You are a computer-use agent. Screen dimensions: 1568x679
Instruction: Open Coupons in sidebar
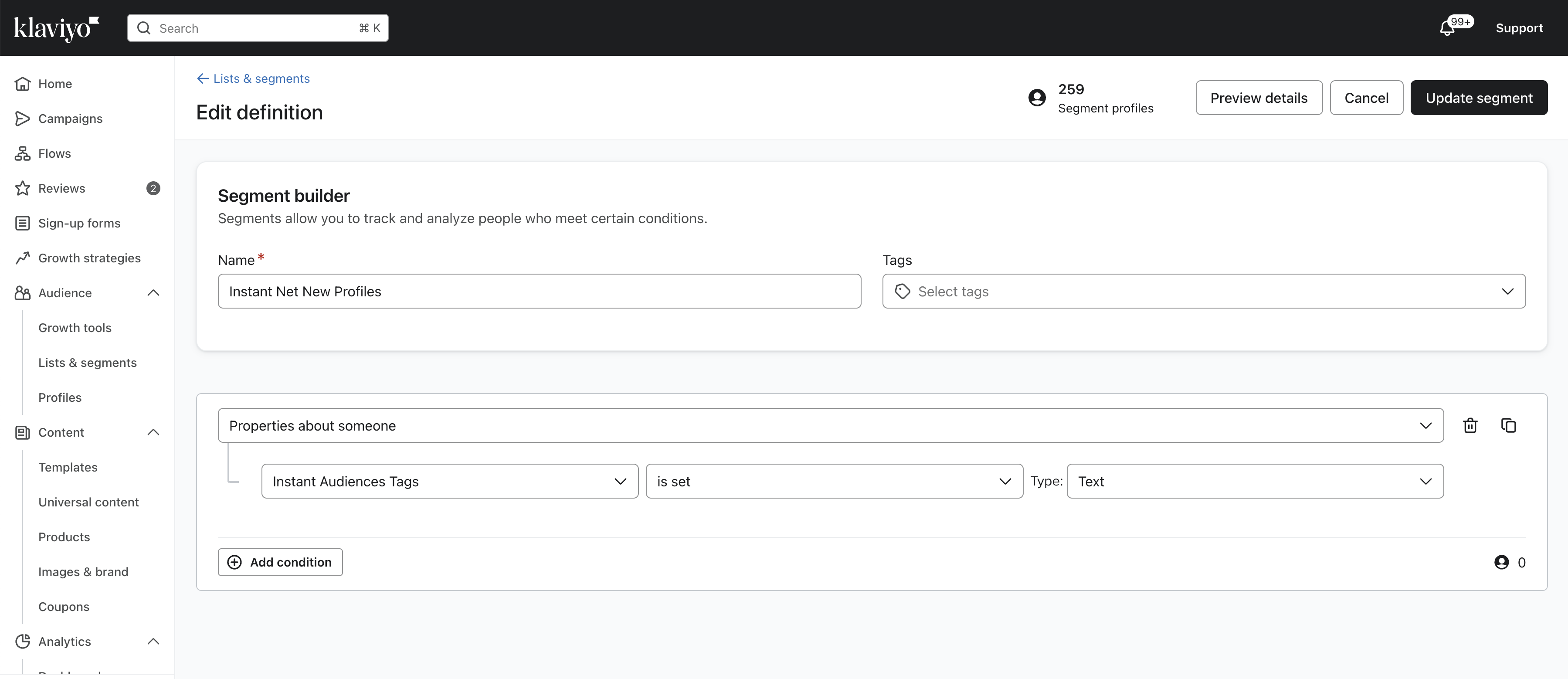64,607
